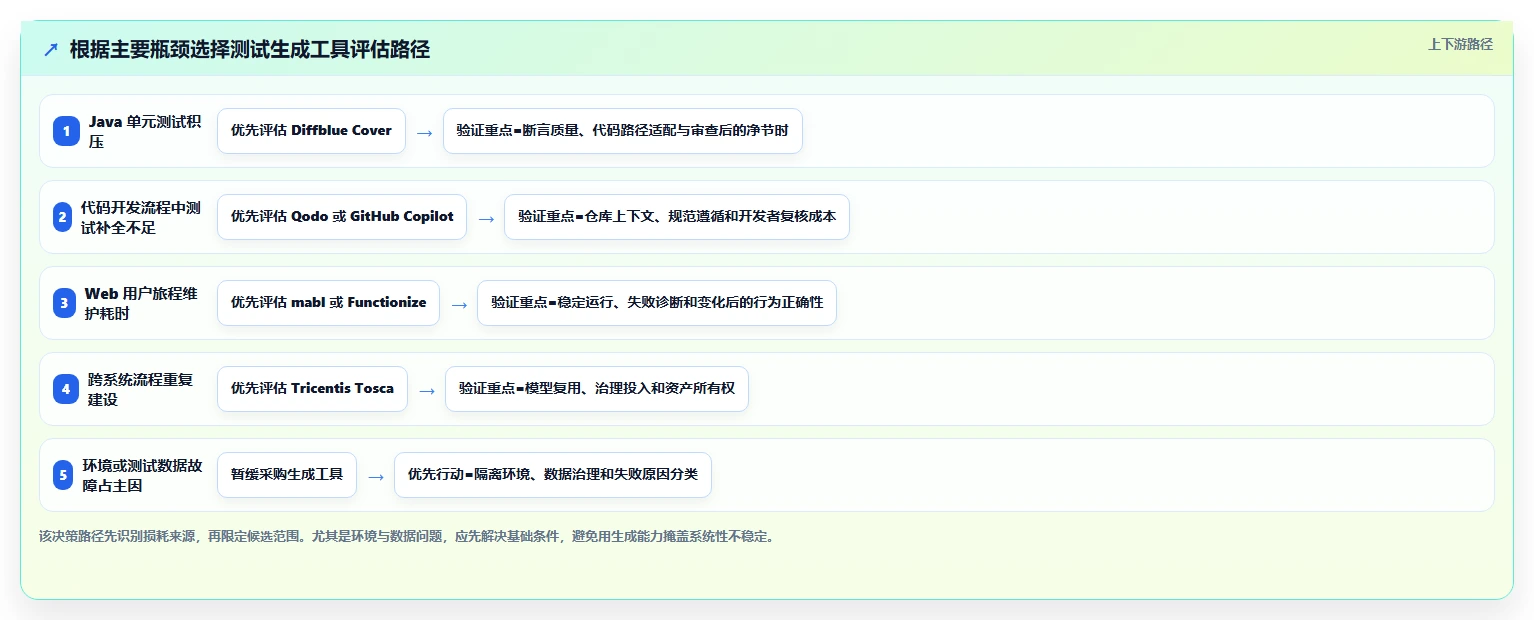Click the box 验证重点=模型复用、治理投入和资产所有权
Image resolution: width=1534 pixels, height=620 pixels.
597,389
